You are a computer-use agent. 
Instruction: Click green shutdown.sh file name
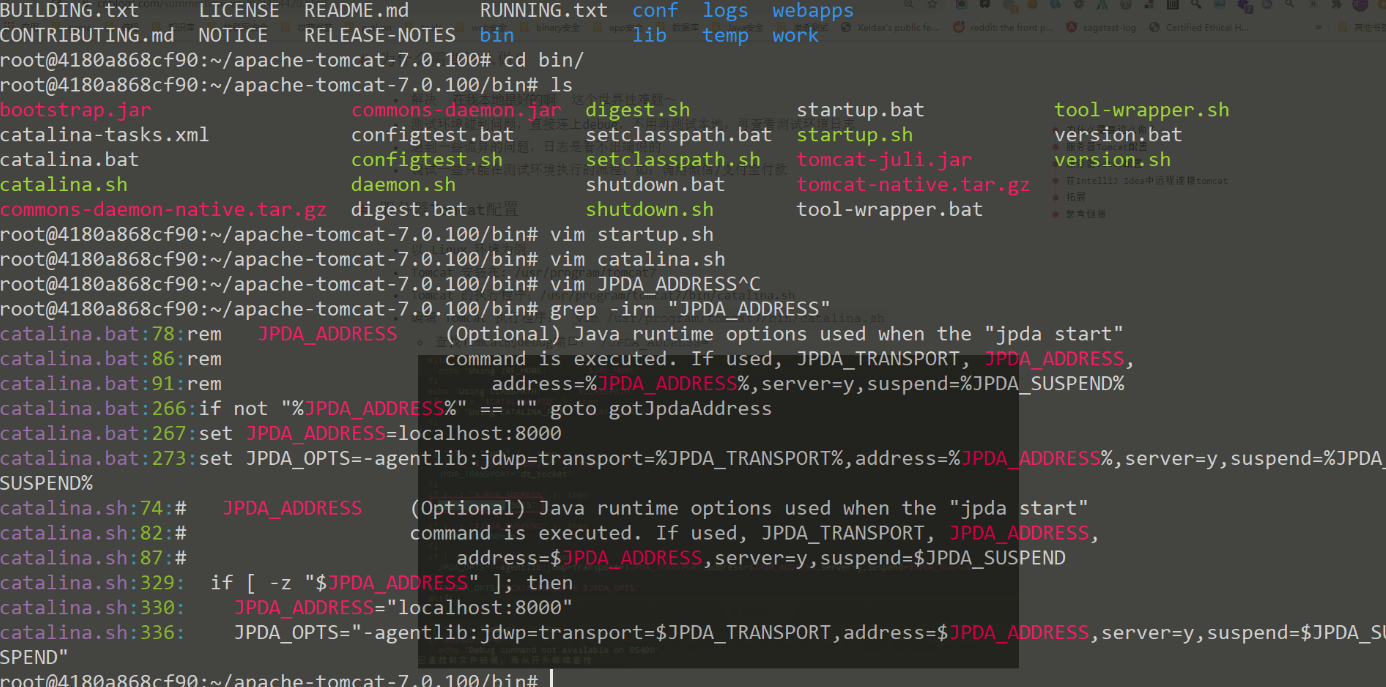click(x=650, y=210)
